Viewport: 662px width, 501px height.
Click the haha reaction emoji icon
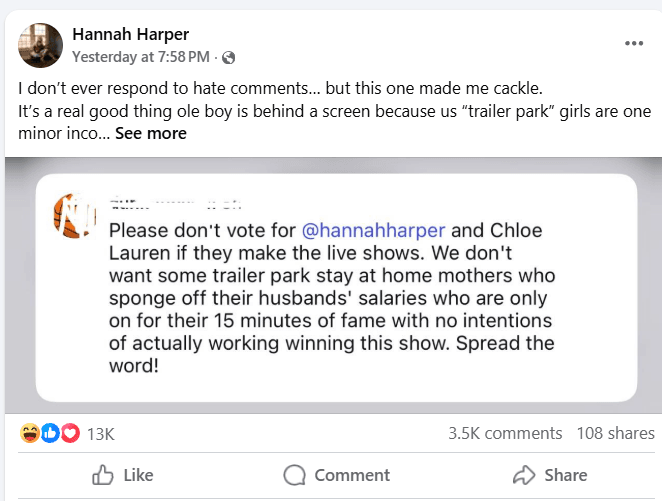tap(31, 433)
